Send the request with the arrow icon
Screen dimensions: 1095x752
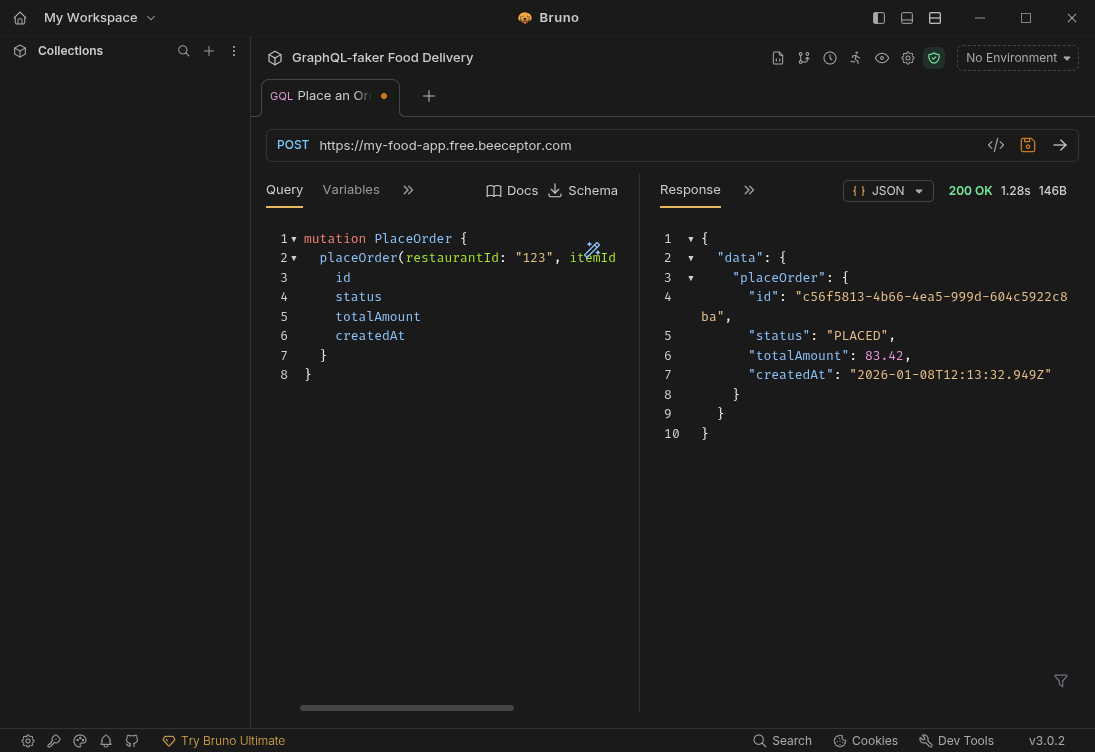point(1060,145)
